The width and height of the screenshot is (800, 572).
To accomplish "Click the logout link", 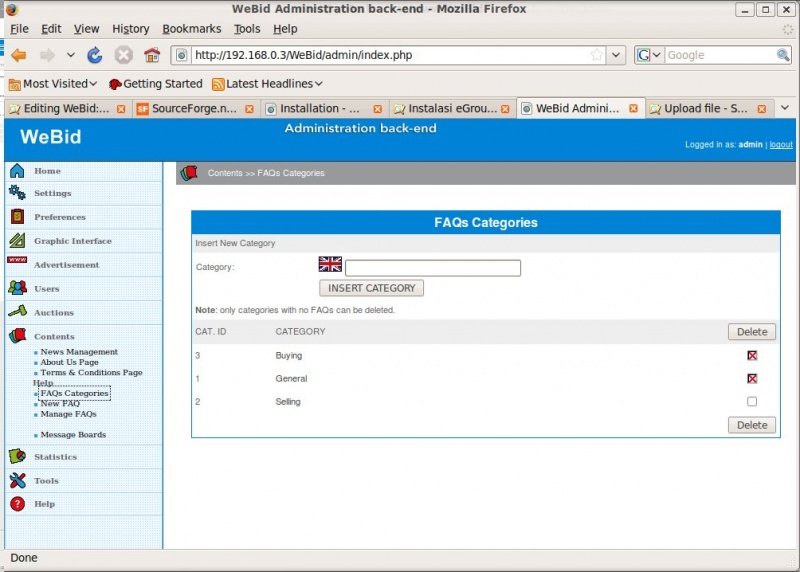I will [780, 145].
